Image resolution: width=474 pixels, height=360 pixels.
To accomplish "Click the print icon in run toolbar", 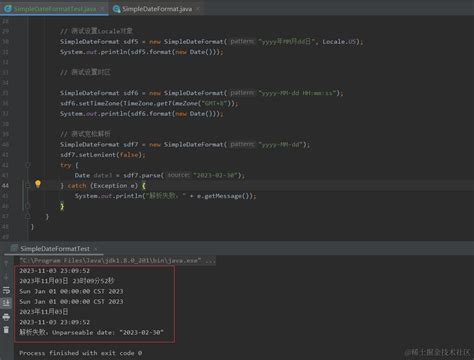I will tap(6, 317).
